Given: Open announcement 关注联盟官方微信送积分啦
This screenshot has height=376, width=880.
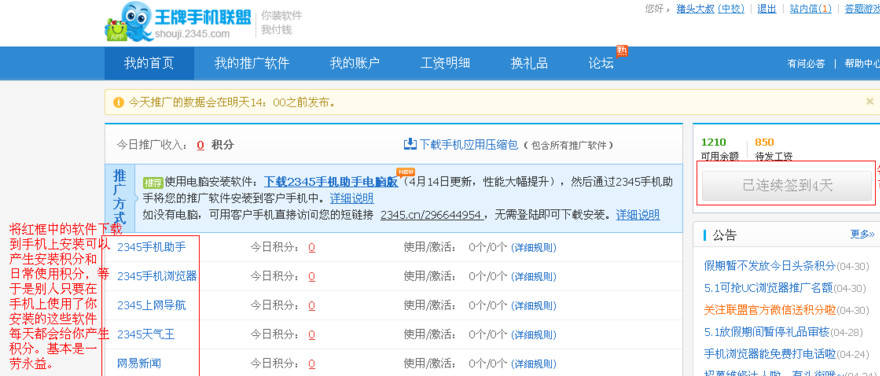Looking at the screenshot, I should pos(769,310).
